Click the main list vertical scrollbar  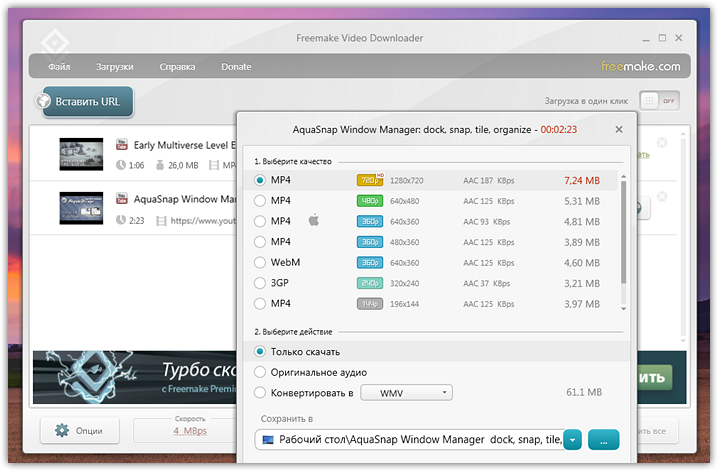683,237
